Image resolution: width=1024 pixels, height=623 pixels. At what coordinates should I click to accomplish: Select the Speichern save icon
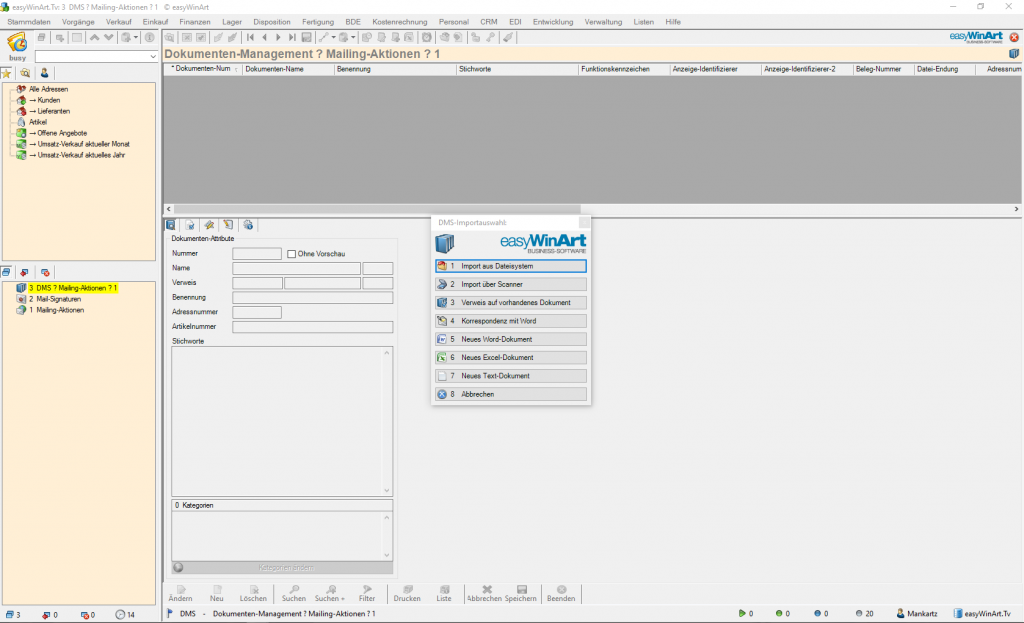click(x=520, y=592)
